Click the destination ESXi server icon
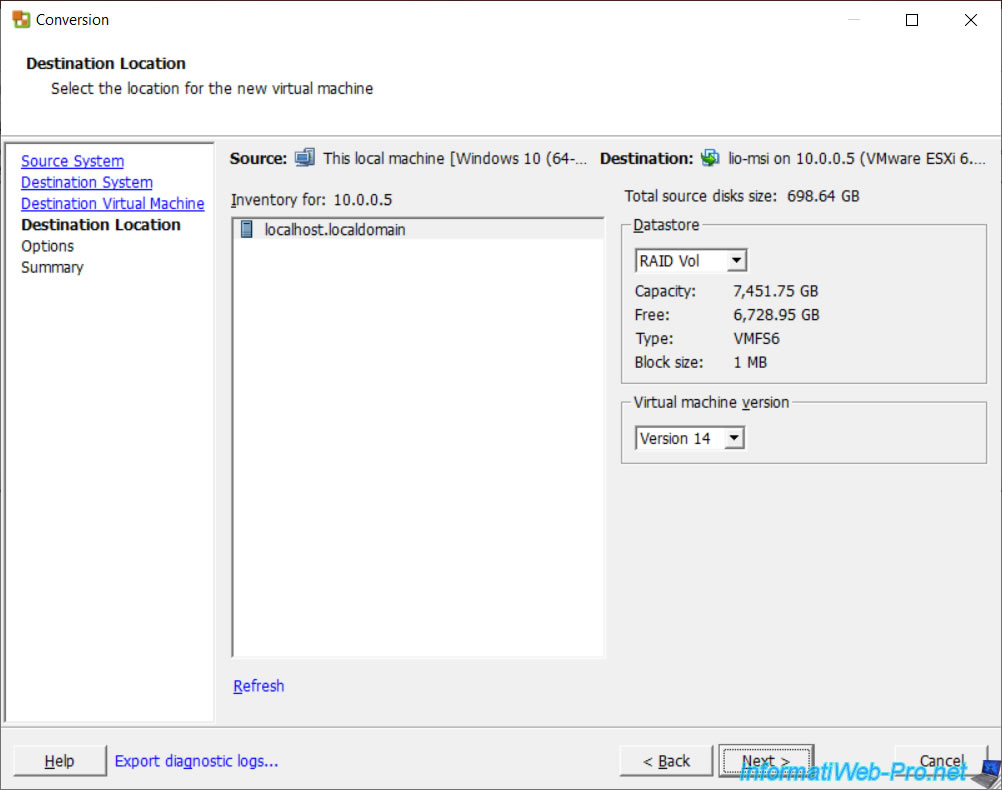Screen dimensions: 1002x790 [710, 158]
